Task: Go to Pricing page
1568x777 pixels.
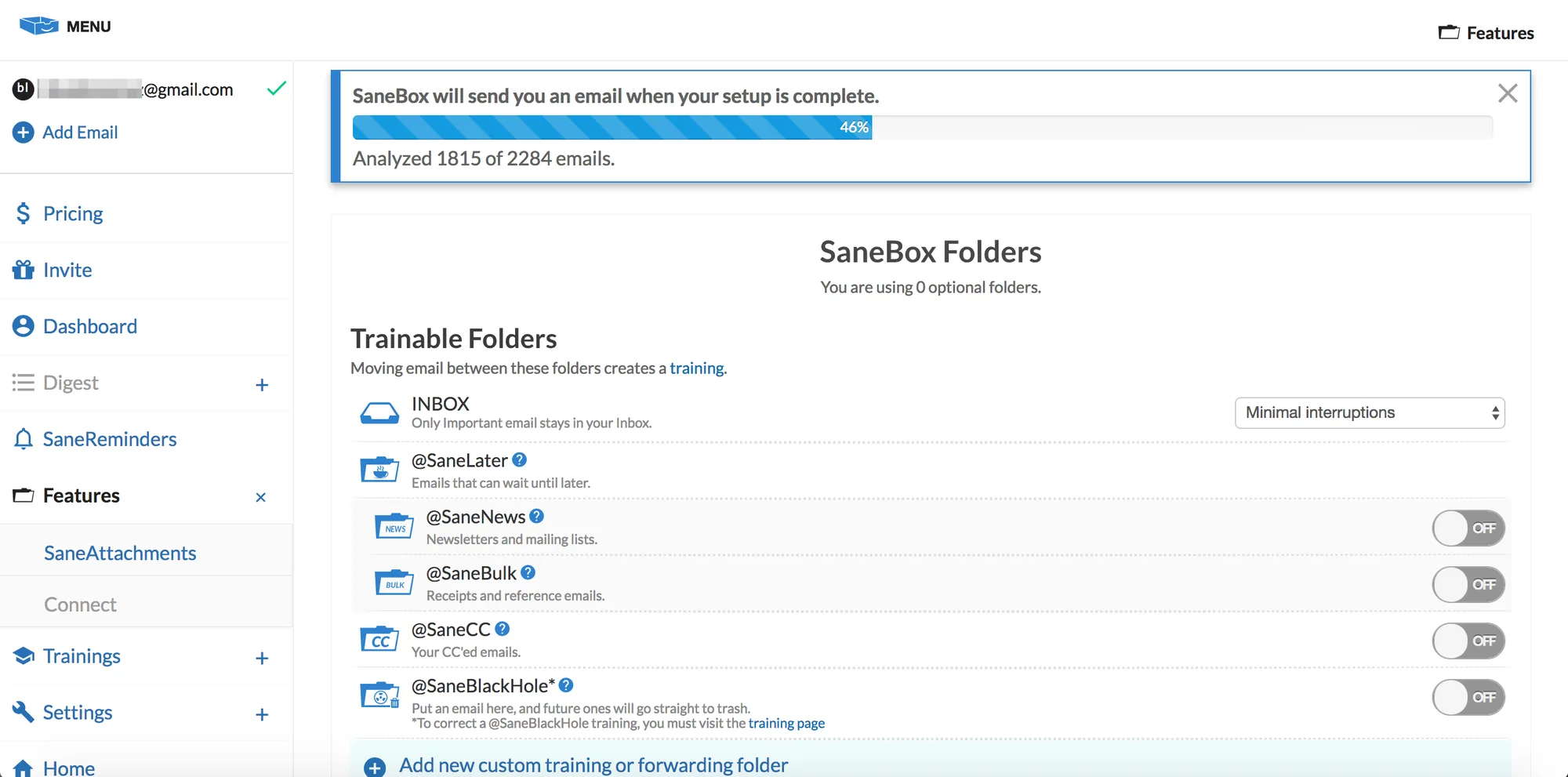Action: click(73, 213)
